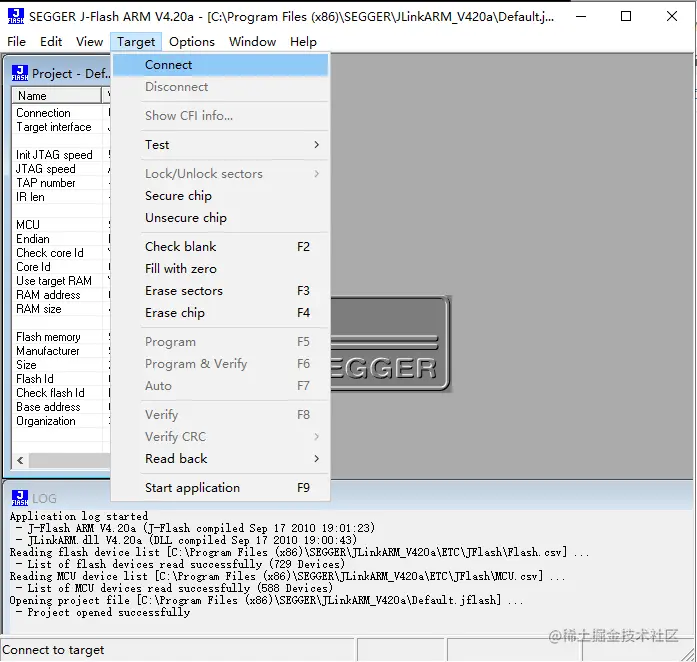Select the IR len row
This screenshot has height=662, width=697.
pyautogui.click(x=61, y=197)
